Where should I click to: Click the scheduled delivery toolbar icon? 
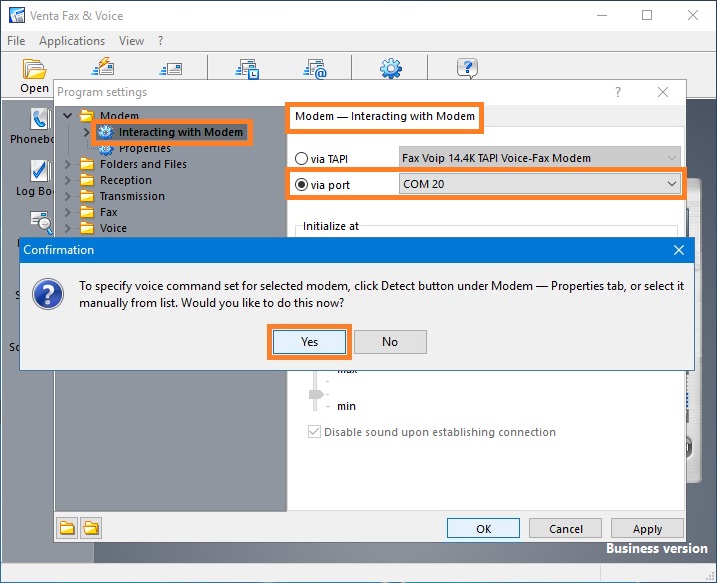(x=247, y=69)
